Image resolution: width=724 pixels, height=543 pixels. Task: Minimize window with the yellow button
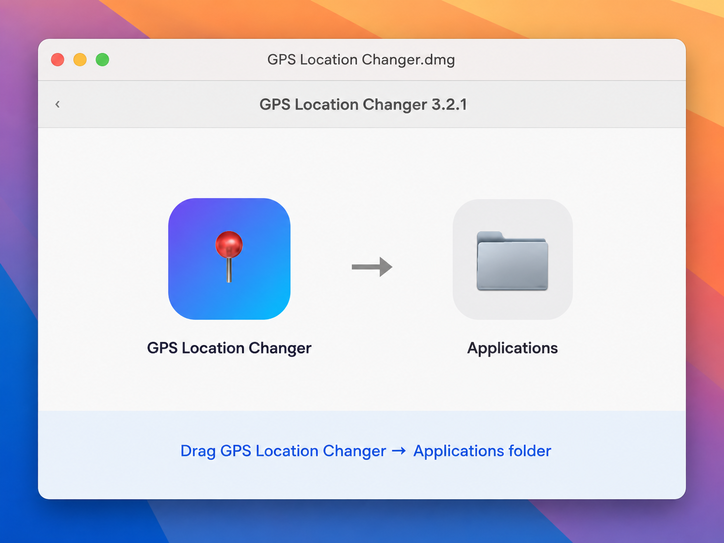click(x=80, y=60)
